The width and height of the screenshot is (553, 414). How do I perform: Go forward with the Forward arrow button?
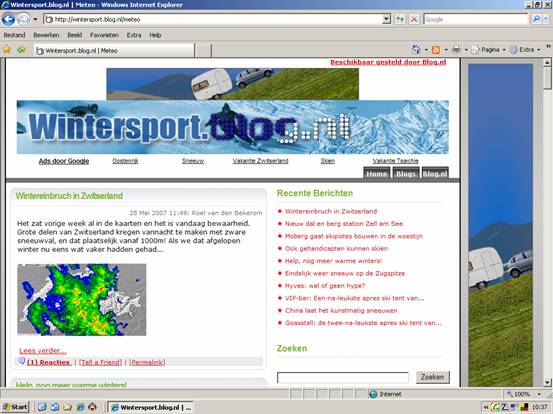coord(23,19)
